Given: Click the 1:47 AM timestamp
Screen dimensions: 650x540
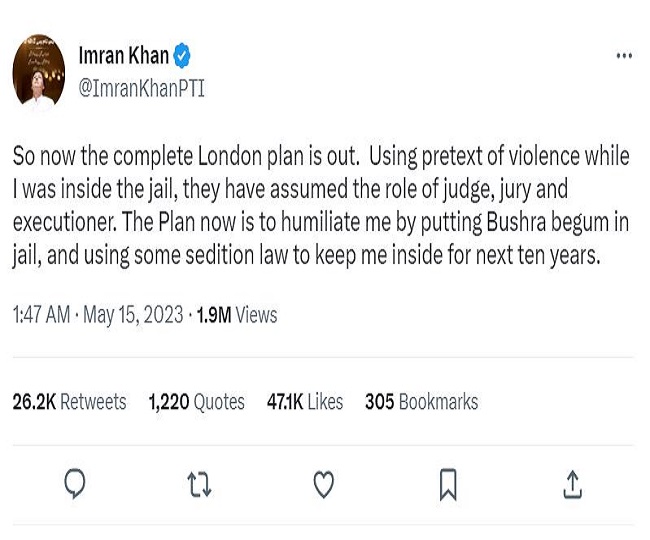Looking at the screenshot, I should (41, 315).
